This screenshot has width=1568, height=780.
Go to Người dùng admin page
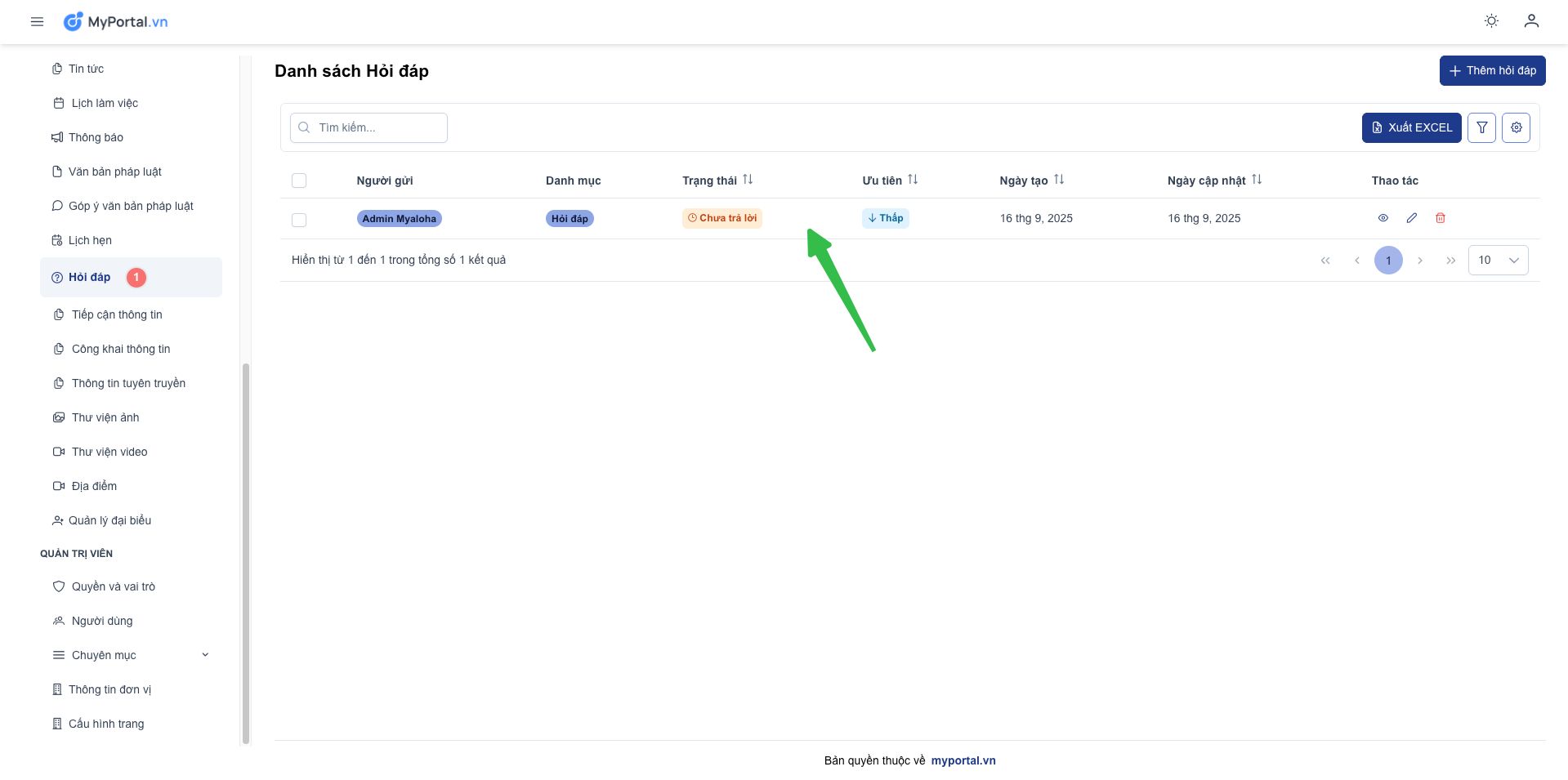pos(102,621)
